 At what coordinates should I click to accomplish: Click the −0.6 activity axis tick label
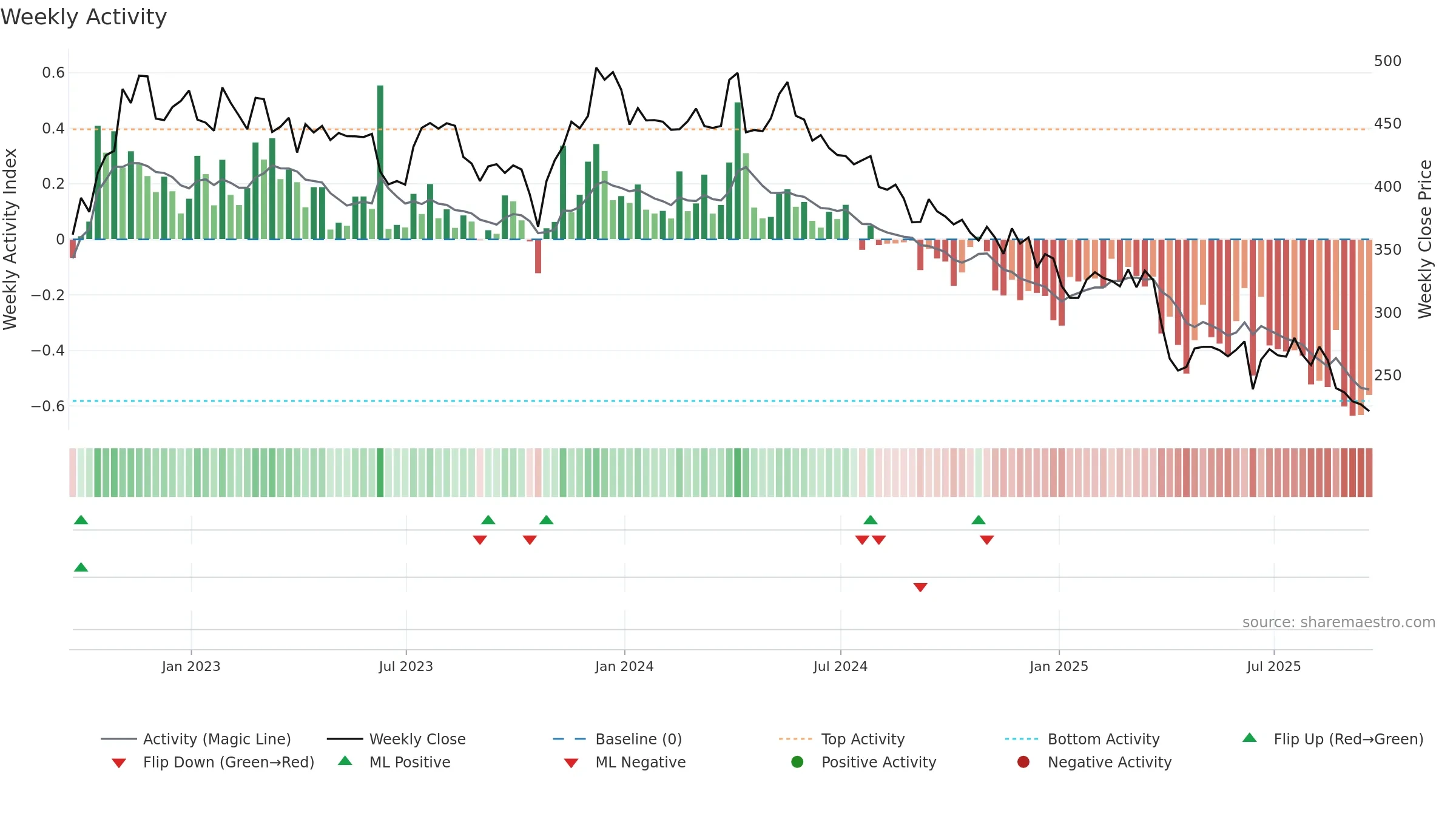coord(48,406)
